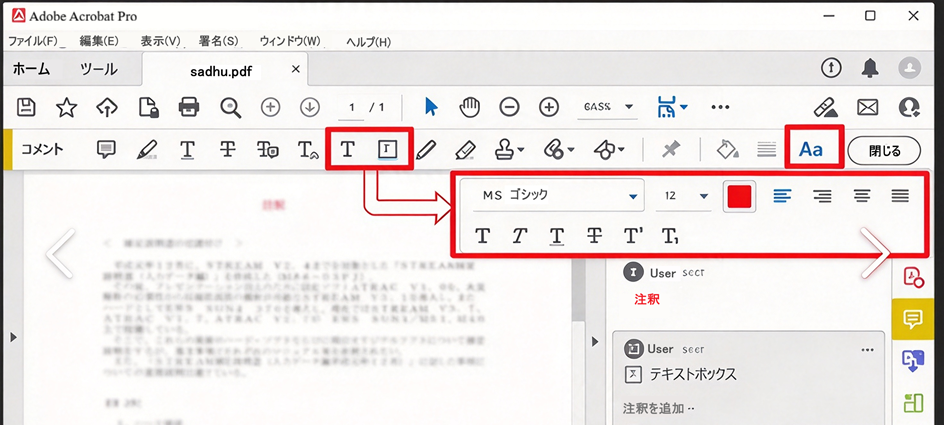Save the file with the floppy disk icon
The width and height of the screenshot is (944, 425).
[26, 108]
